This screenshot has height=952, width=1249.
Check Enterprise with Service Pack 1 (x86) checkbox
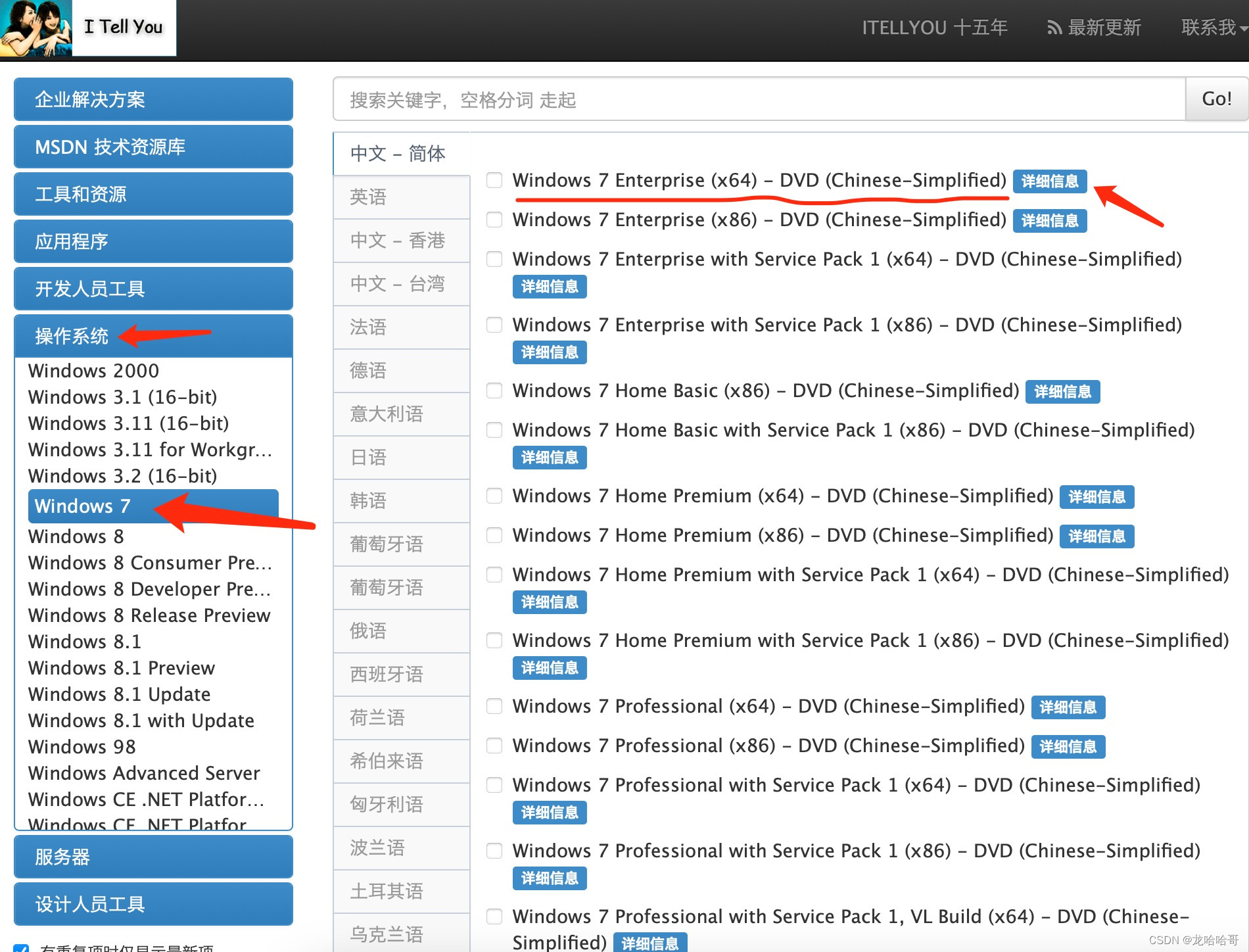tap(494, 325)
